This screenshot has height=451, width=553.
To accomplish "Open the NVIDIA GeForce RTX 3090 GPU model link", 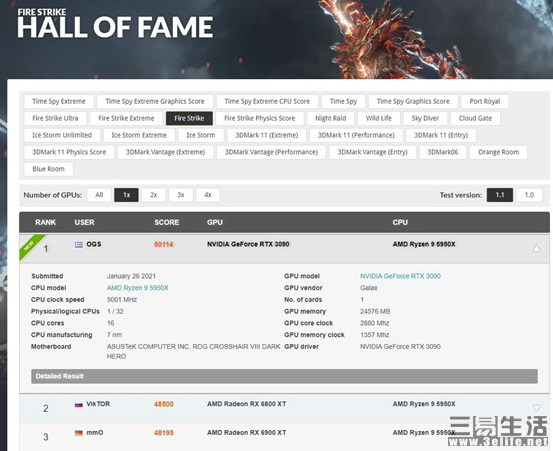I will tap(400, 276).
